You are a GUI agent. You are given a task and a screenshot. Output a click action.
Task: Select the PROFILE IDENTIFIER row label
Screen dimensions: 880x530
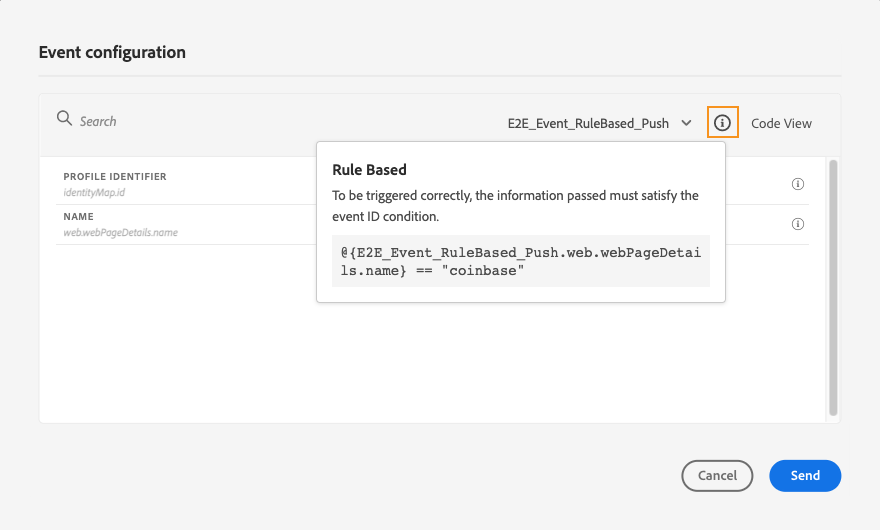(115, 177)
